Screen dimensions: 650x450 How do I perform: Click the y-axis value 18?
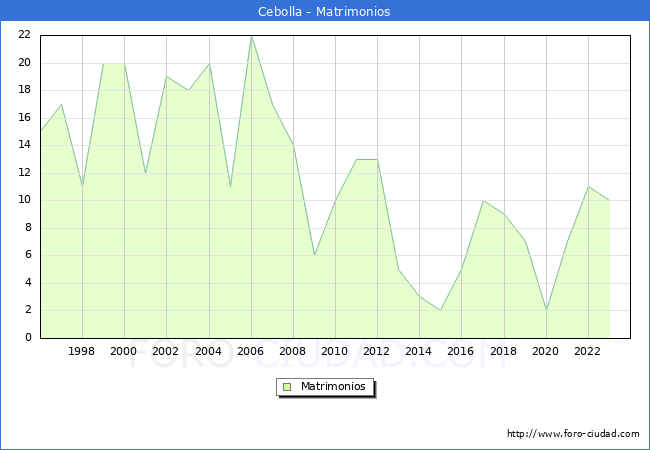coord(24,90)
